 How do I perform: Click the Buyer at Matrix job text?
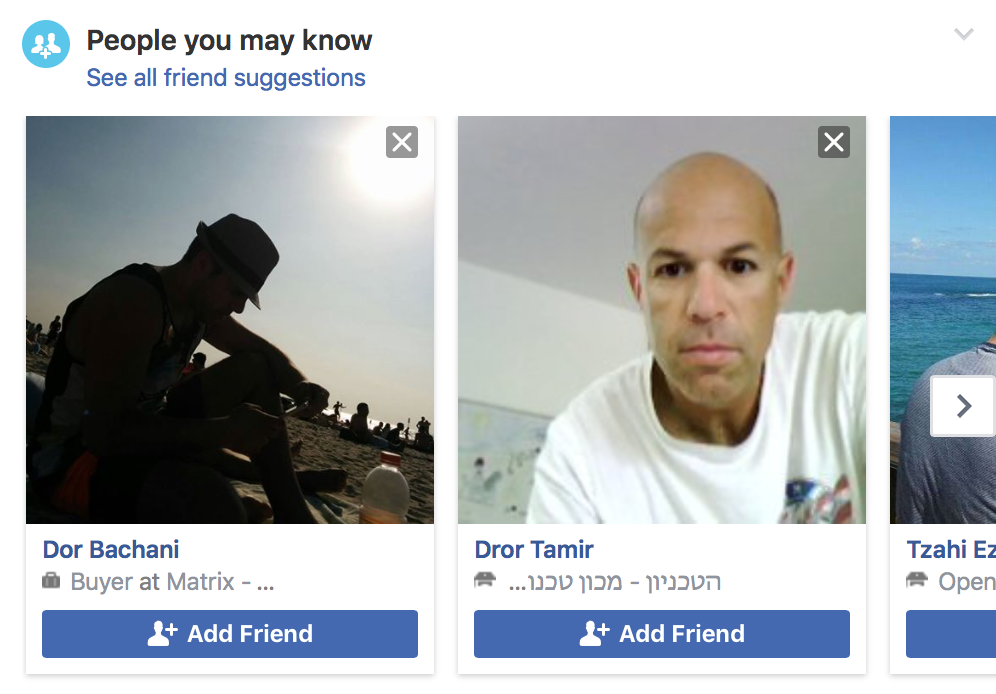tap(172, 582)
